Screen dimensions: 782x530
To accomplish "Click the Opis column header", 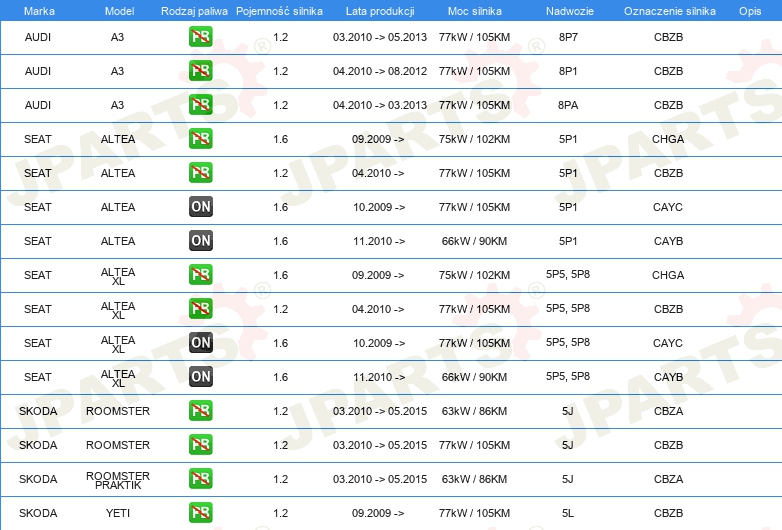I will [750, 11].
